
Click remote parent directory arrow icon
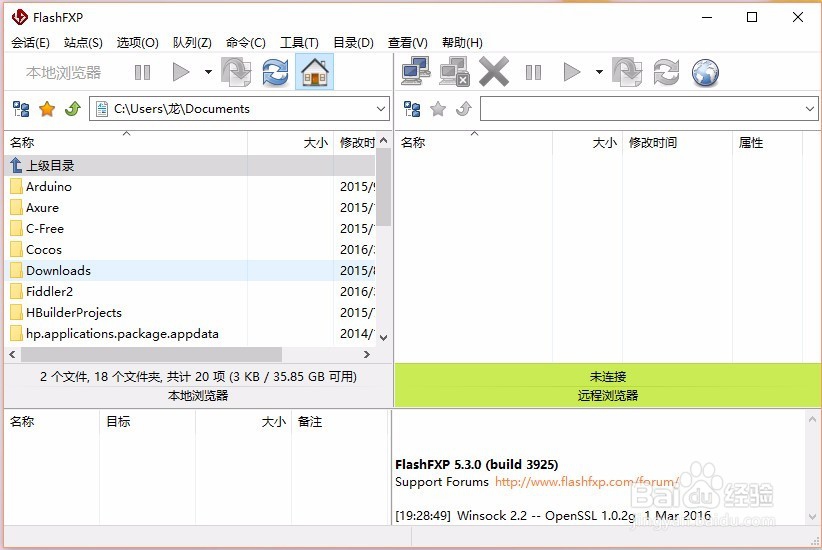464,109
